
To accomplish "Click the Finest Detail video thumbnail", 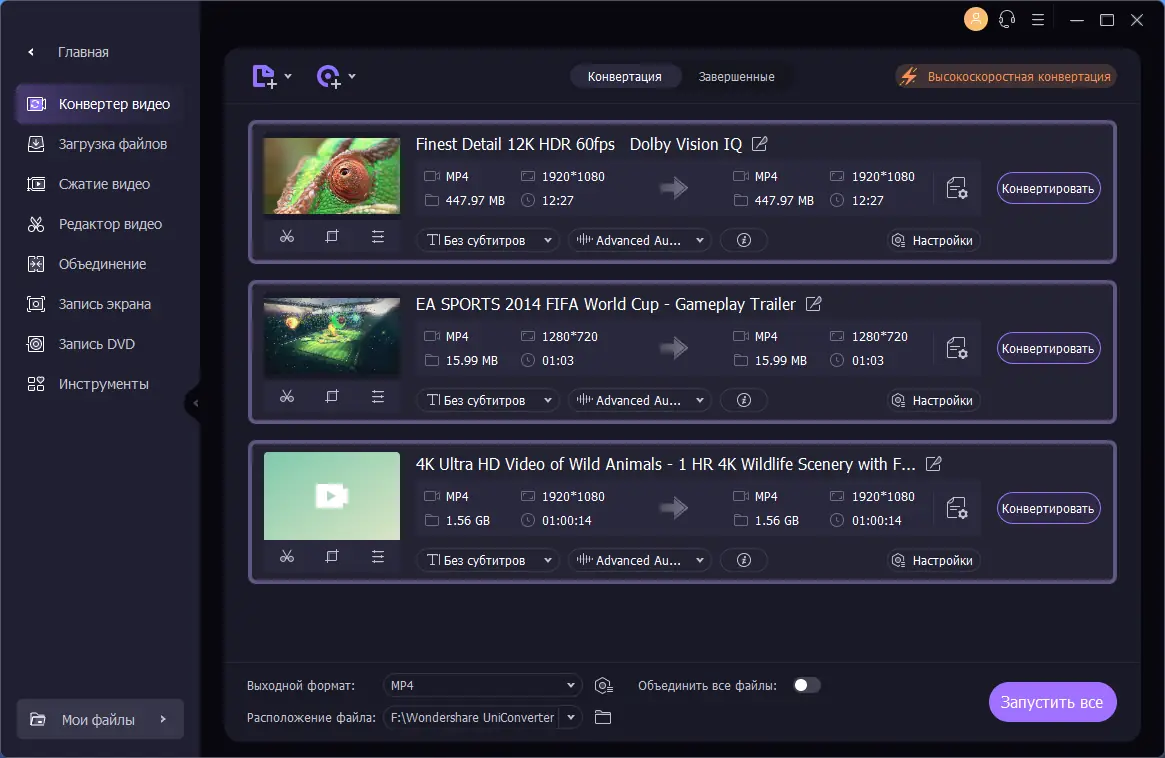I will coord(331,177).
